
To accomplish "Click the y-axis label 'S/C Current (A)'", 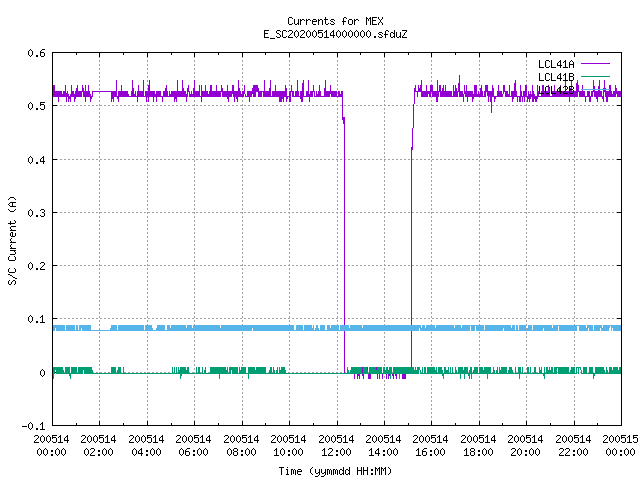I will [12, 240].
